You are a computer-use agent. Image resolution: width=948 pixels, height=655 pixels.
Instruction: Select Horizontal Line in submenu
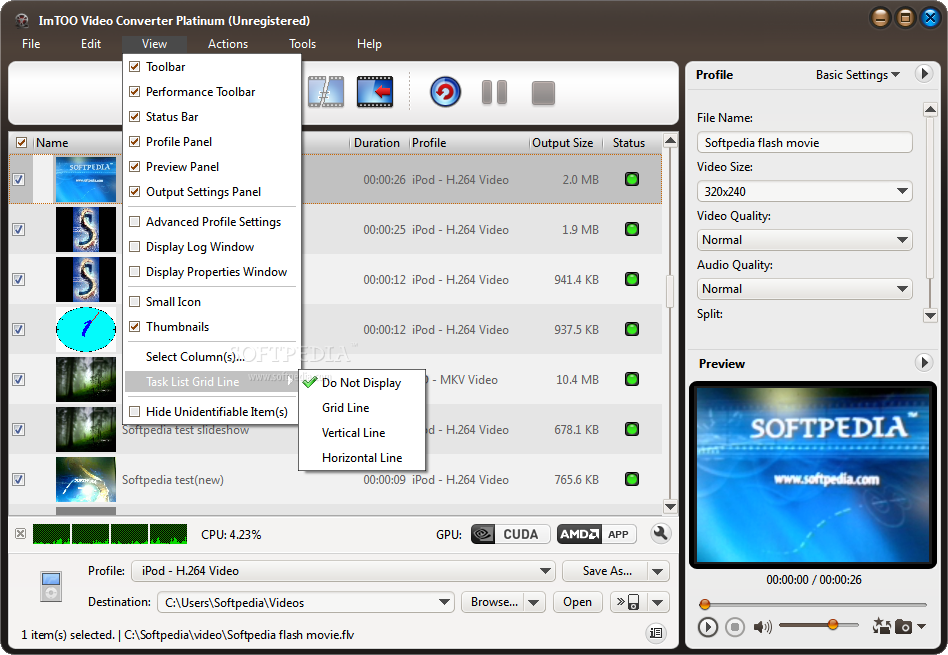point(362,458)
